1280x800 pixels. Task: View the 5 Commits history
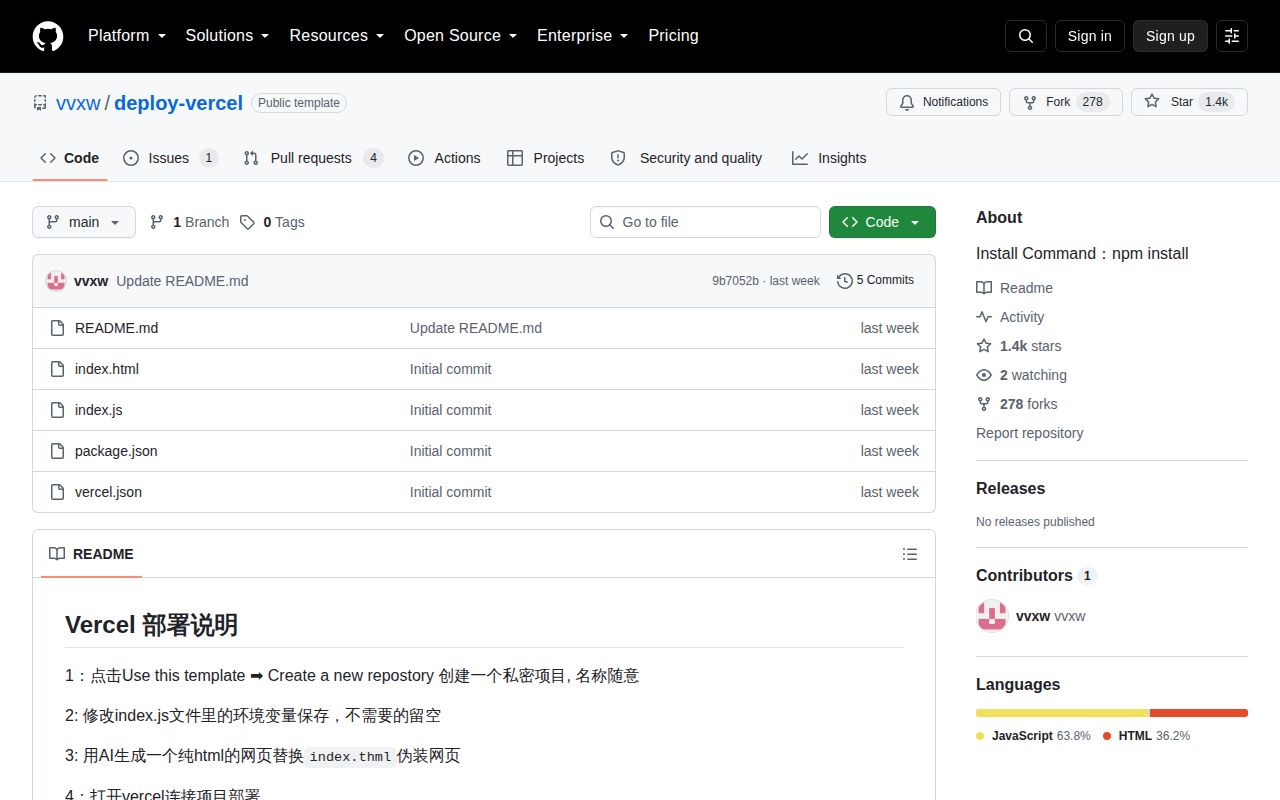(x=875, y=280)
